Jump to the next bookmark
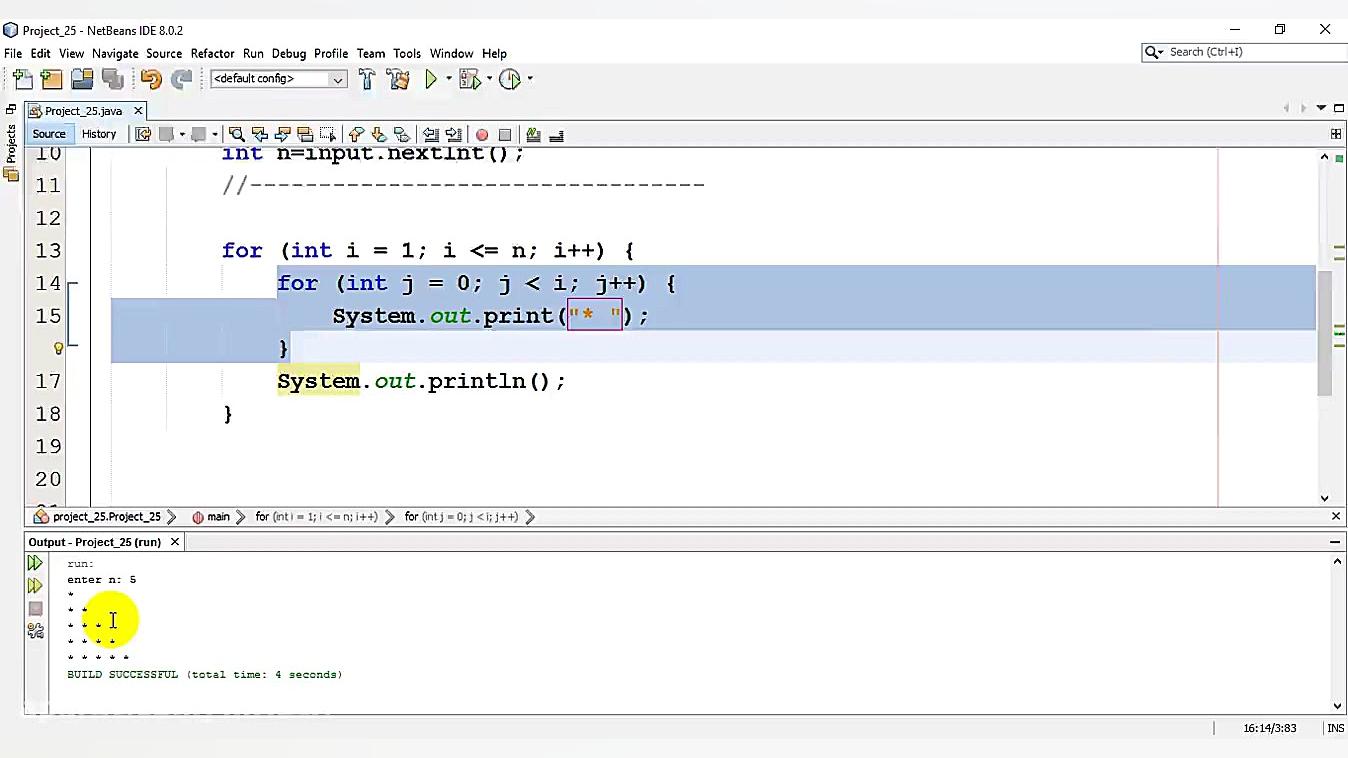The width and height of the screenshot is (1348, 758). click(x=379, y=134)
